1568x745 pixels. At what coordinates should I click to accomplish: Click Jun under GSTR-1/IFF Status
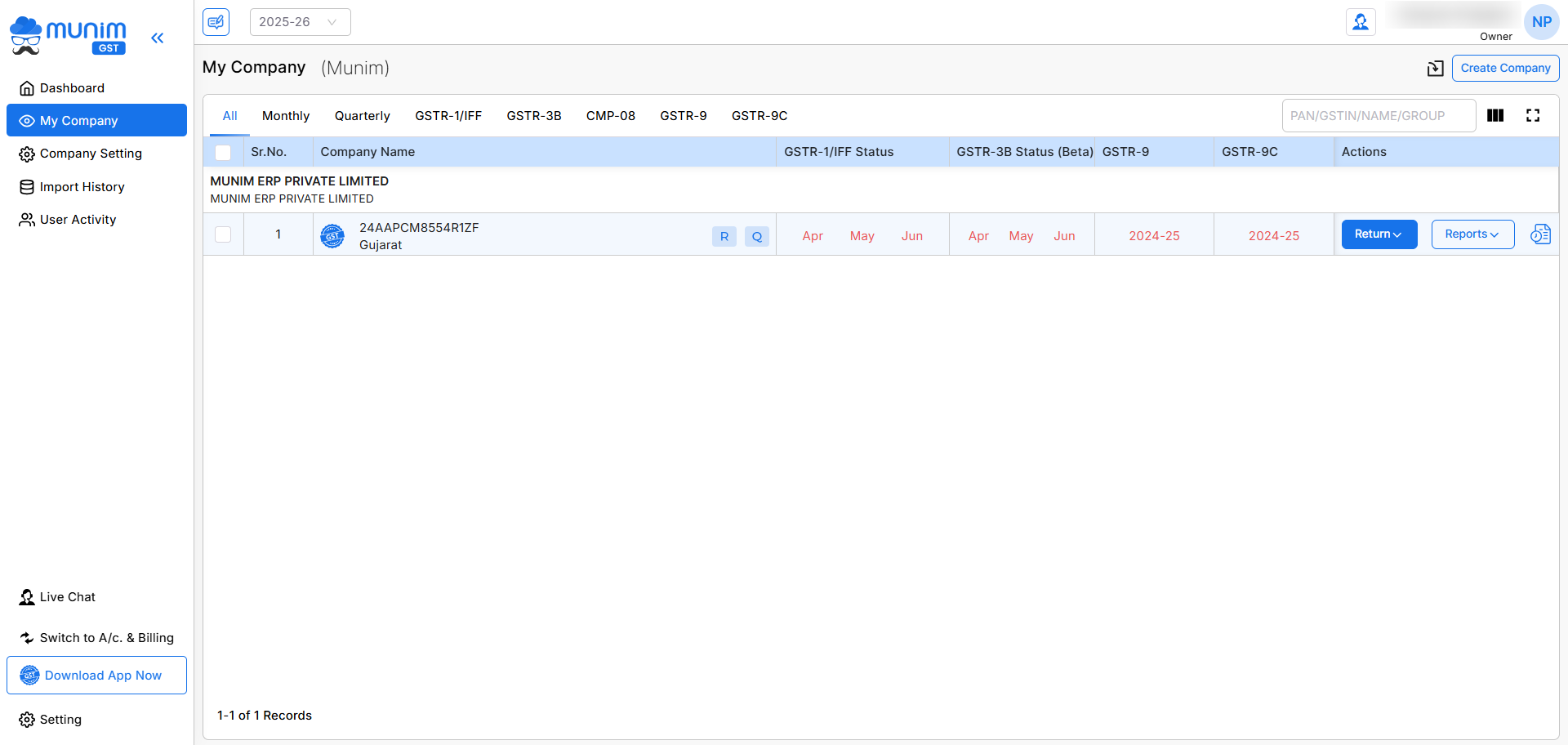(912, 236)
